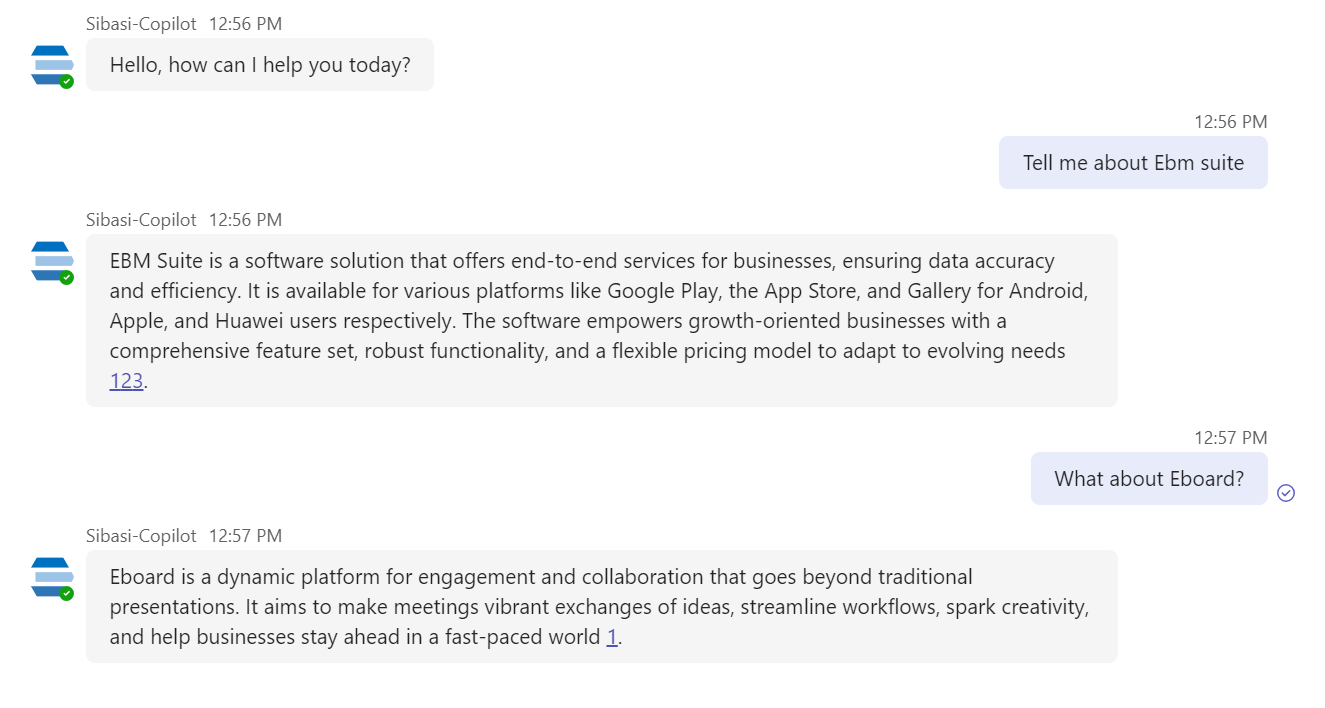Select the "What about Eboard?" message bubble
The image size is (1325, 708).
1149,479
